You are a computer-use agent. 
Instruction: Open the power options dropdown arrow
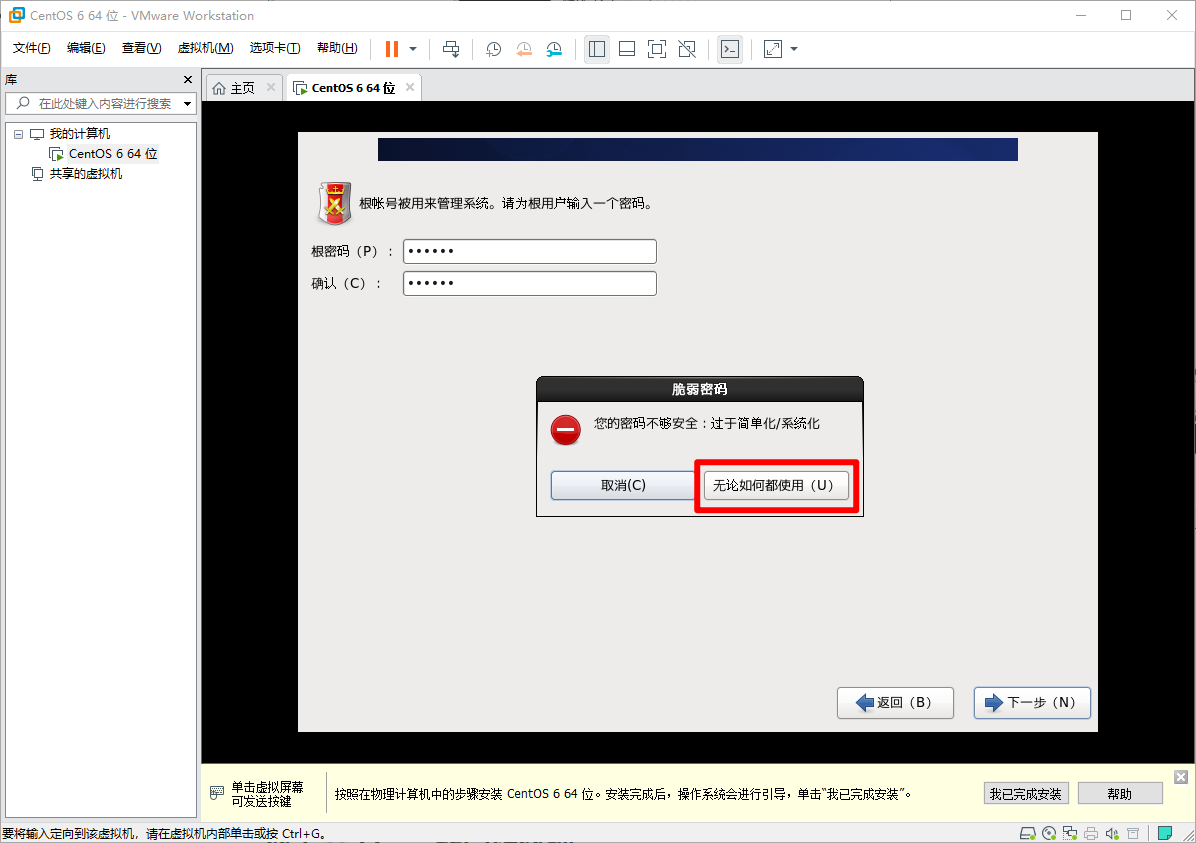pyautogui.click(x=413, y=49)
